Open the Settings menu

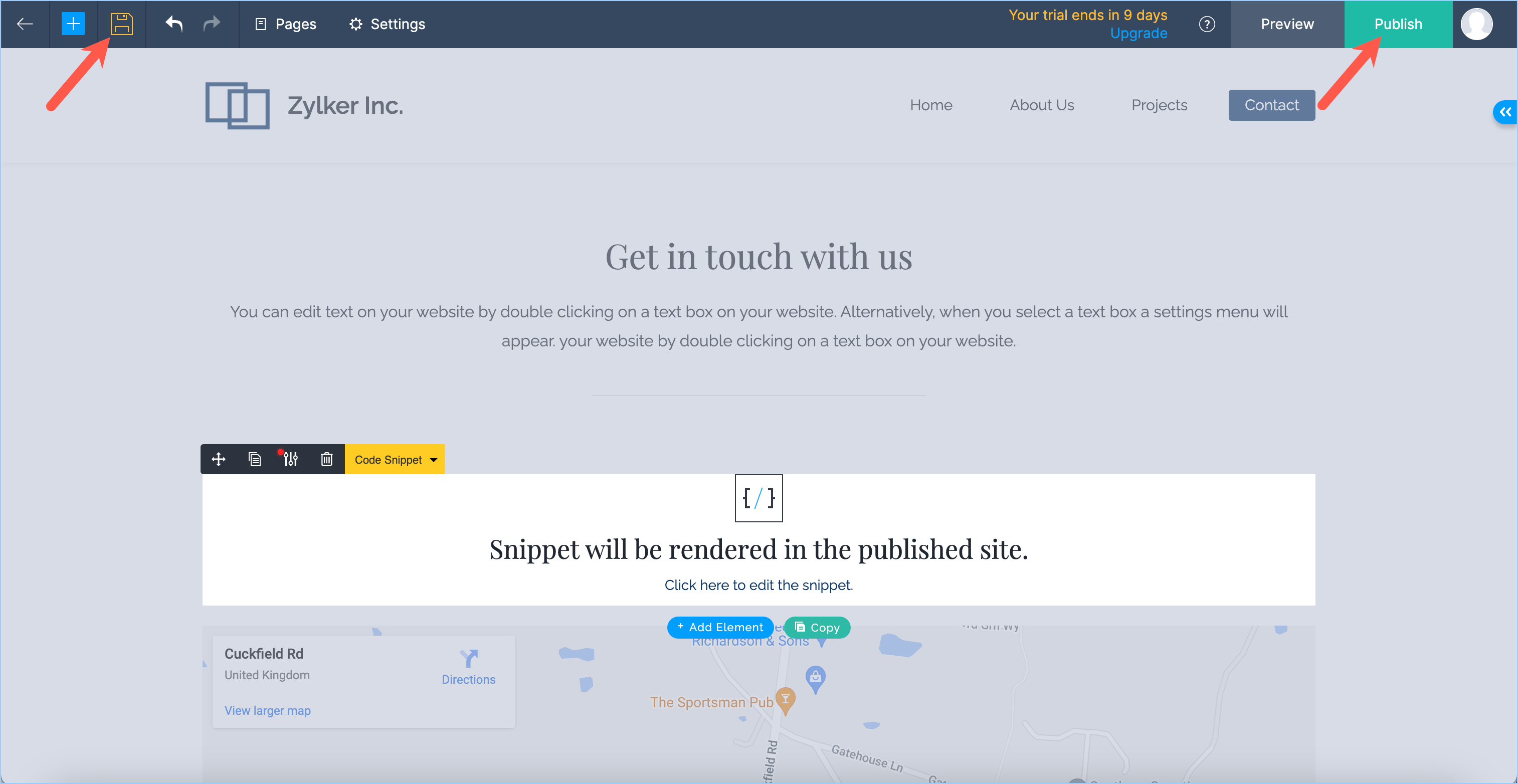(387, 24)
